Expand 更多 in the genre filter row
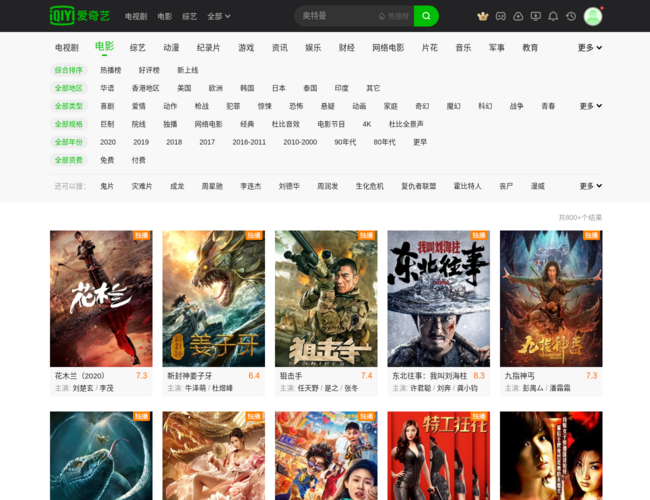The height and width of the screenshot is (500, 650). [591, 106]
